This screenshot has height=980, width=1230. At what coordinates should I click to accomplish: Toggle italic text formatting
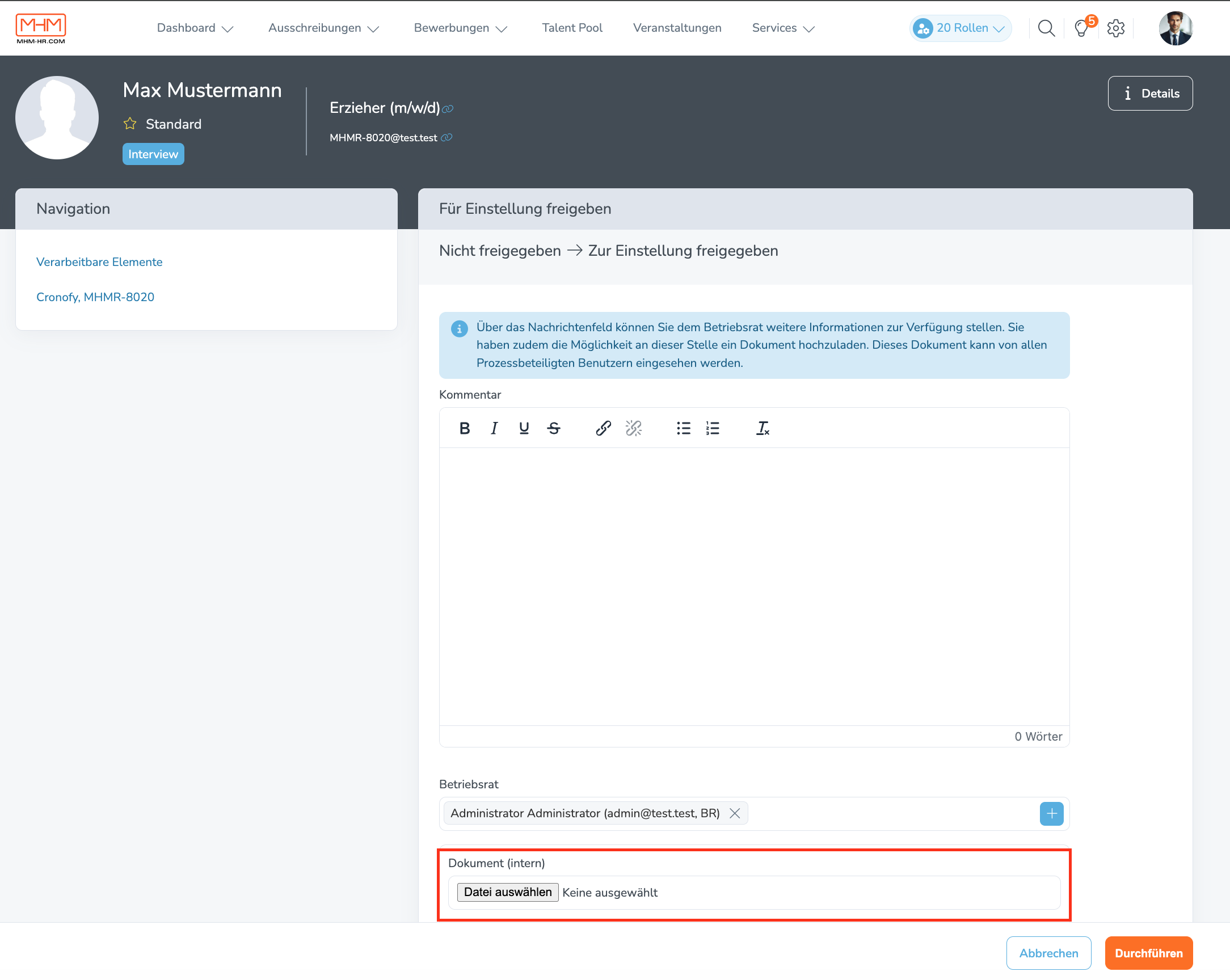(494, 428)
